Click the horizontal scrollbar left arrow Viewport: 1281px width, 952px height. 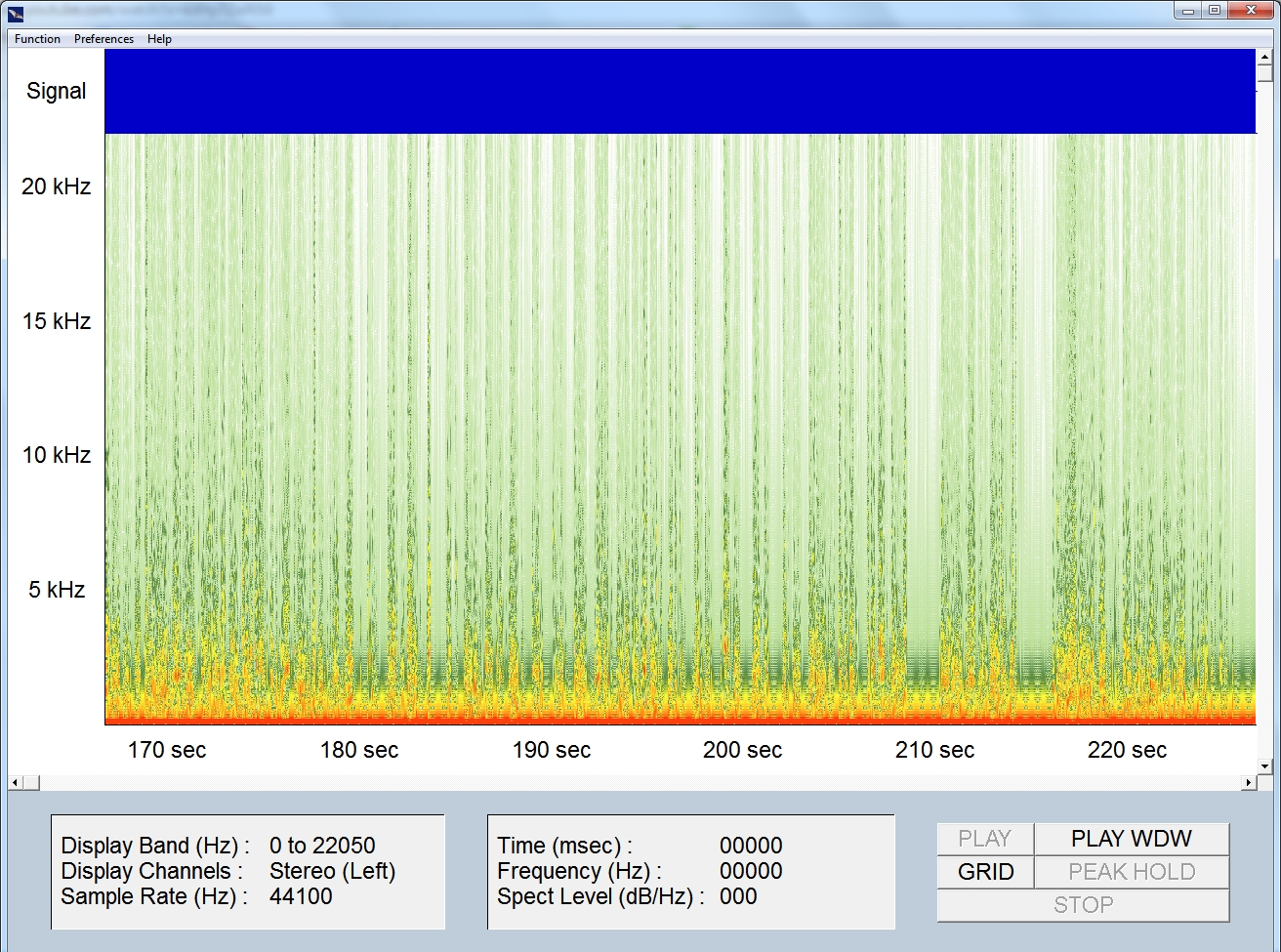15,783
